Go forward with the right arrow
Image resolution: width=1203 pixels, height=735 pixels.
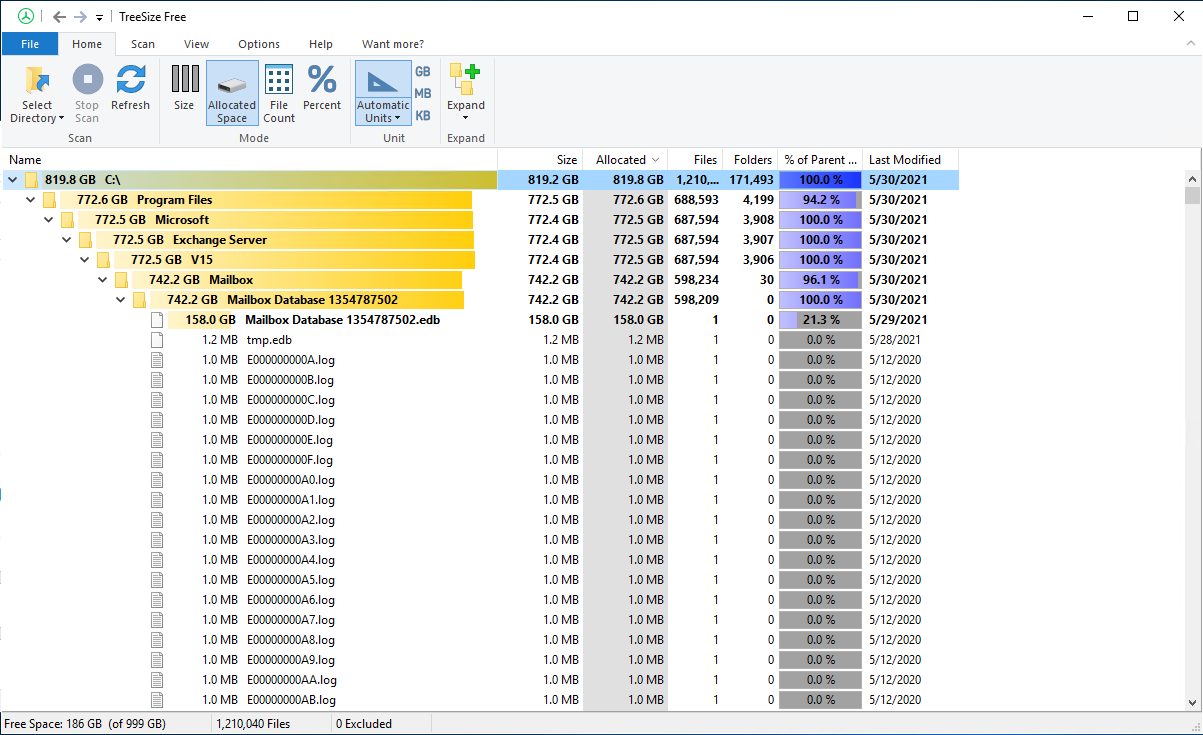click(81, 17)
